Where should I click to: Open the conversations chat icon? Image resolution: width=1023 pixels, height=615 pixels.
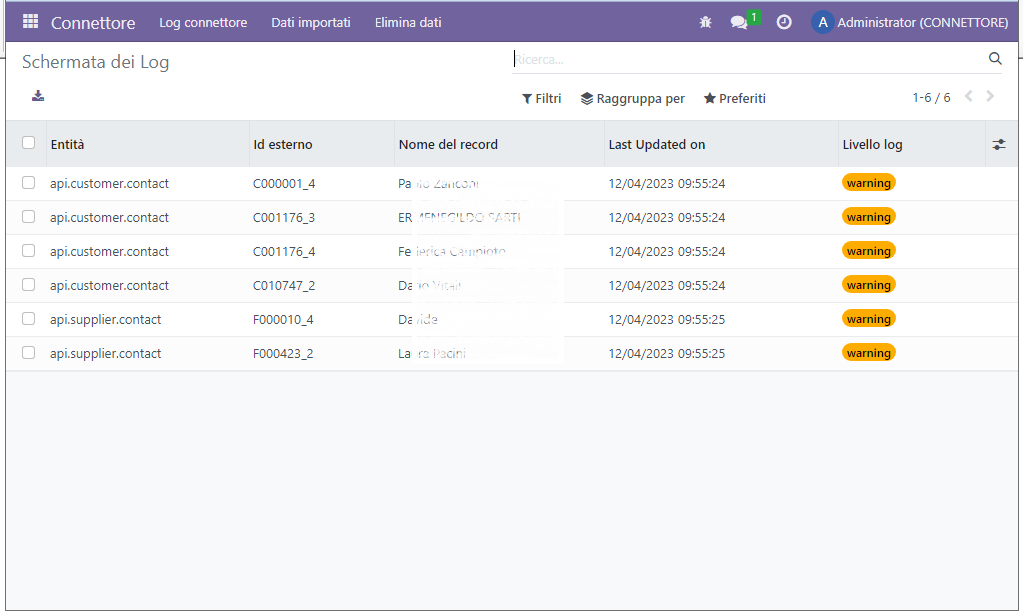tap(739, 22)
